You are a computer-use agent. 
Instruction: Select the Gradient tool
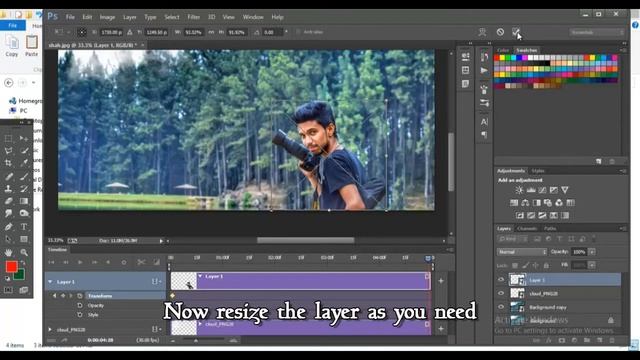24,201
